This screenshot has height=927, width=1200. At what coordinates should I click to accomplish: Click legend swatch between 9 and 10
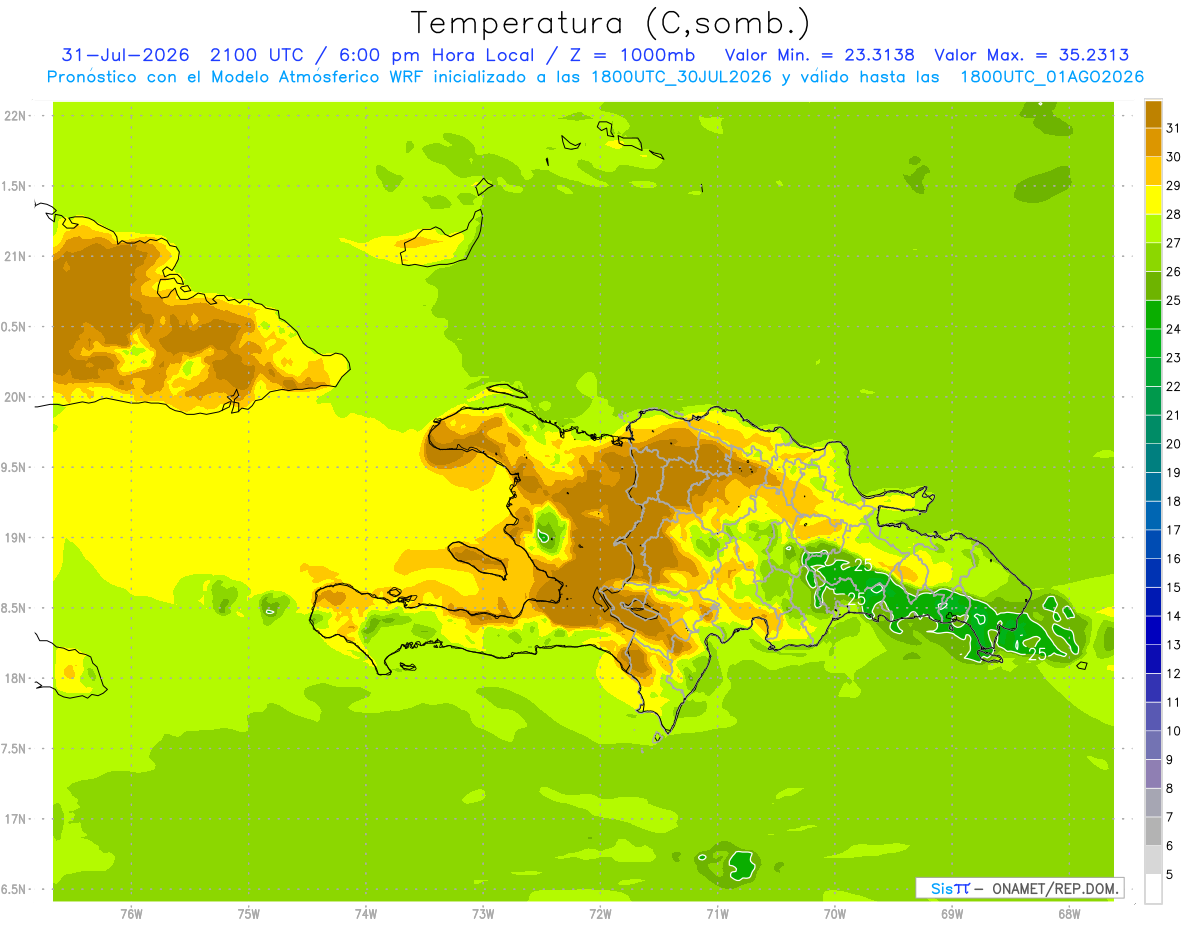(1153, 745)
